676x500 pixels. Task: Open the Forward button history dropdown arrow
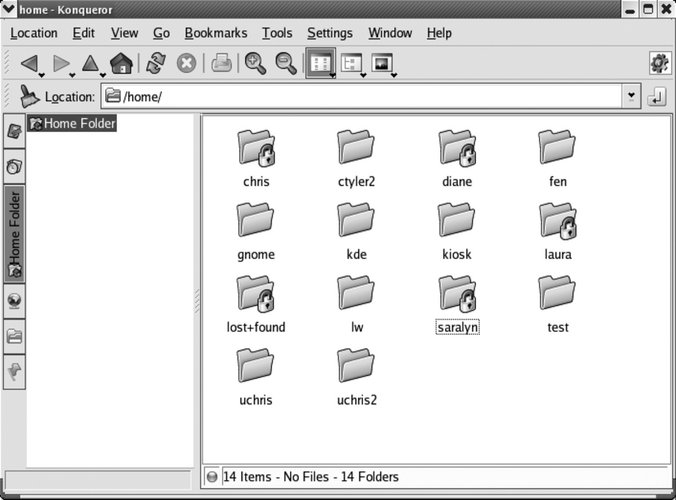click(73, 74)
